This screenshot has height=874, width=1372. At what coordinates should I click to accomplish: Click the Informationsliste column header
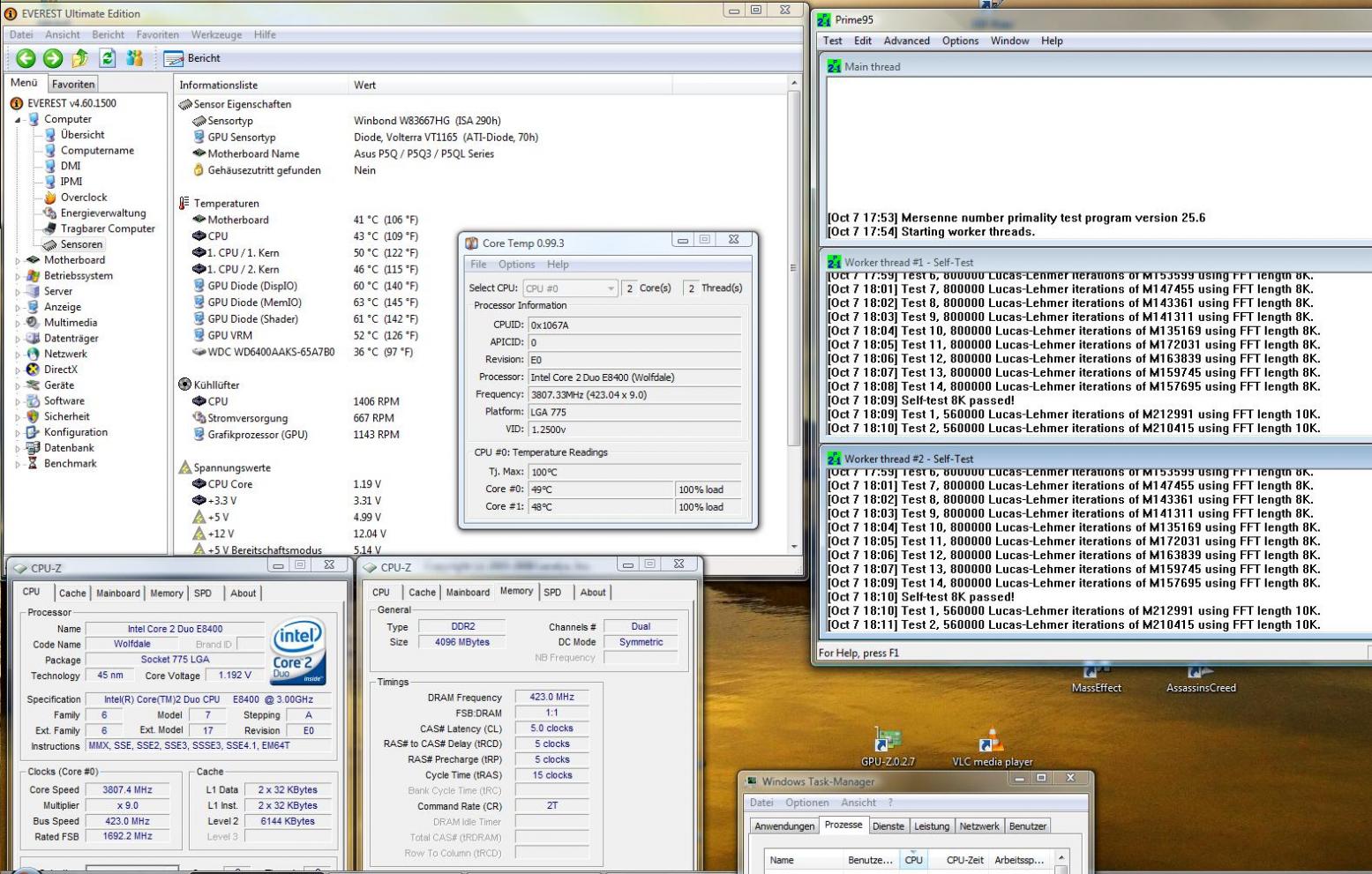260,86
